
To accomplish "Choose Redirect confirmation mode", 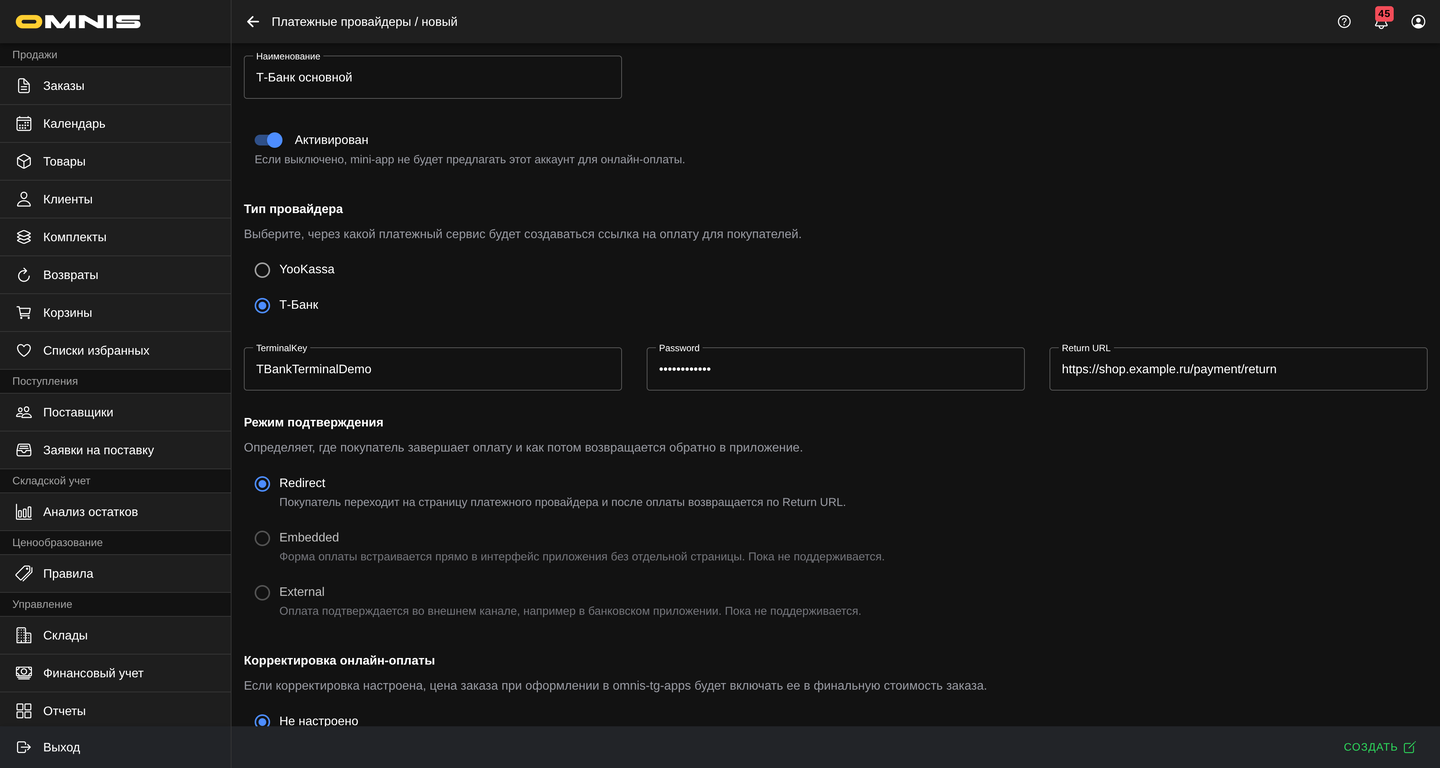I will click(262, 484).
